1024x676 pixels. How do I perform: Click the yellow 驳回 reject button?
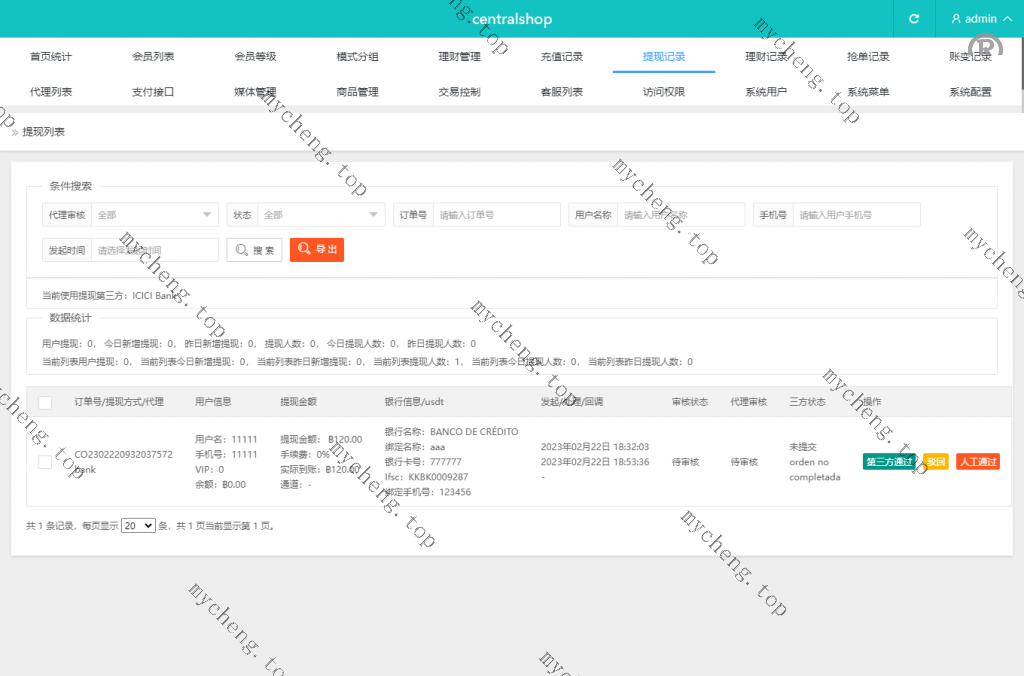click(936, 462)
